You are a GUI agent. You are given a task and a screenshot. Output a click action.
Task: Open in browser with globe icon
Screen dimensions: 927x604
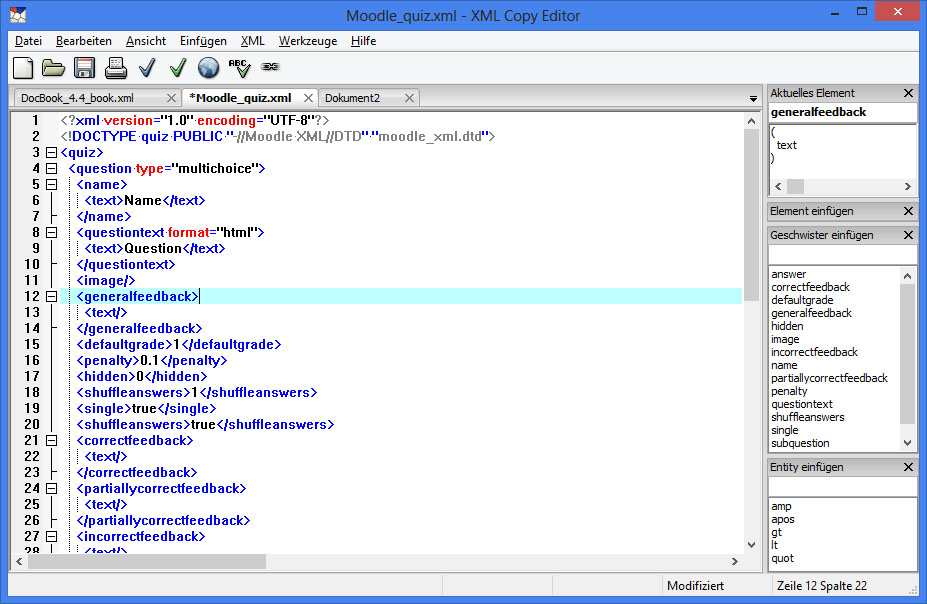pos(208,68)
